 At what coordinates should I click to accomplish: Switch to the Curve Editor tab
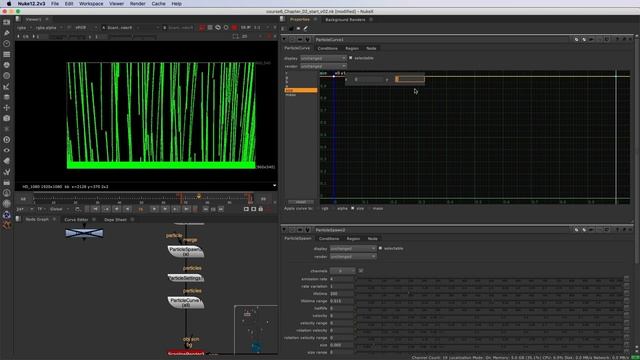(76, 220)
